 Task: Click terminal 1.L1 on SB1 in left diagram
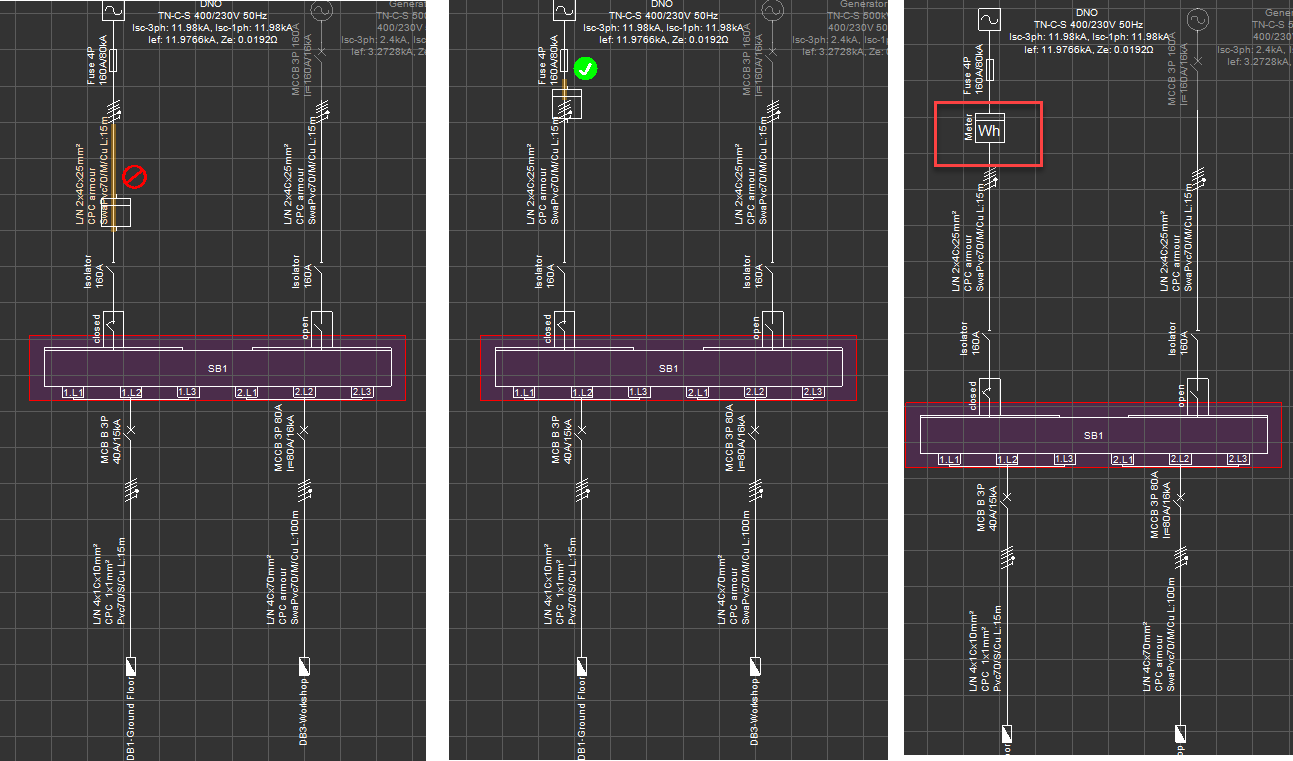pyautogui.click(x=75, y=390)
